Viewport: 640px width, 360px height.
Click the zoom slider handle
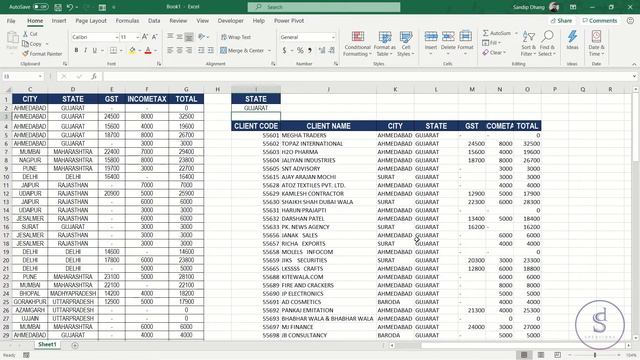595,355
